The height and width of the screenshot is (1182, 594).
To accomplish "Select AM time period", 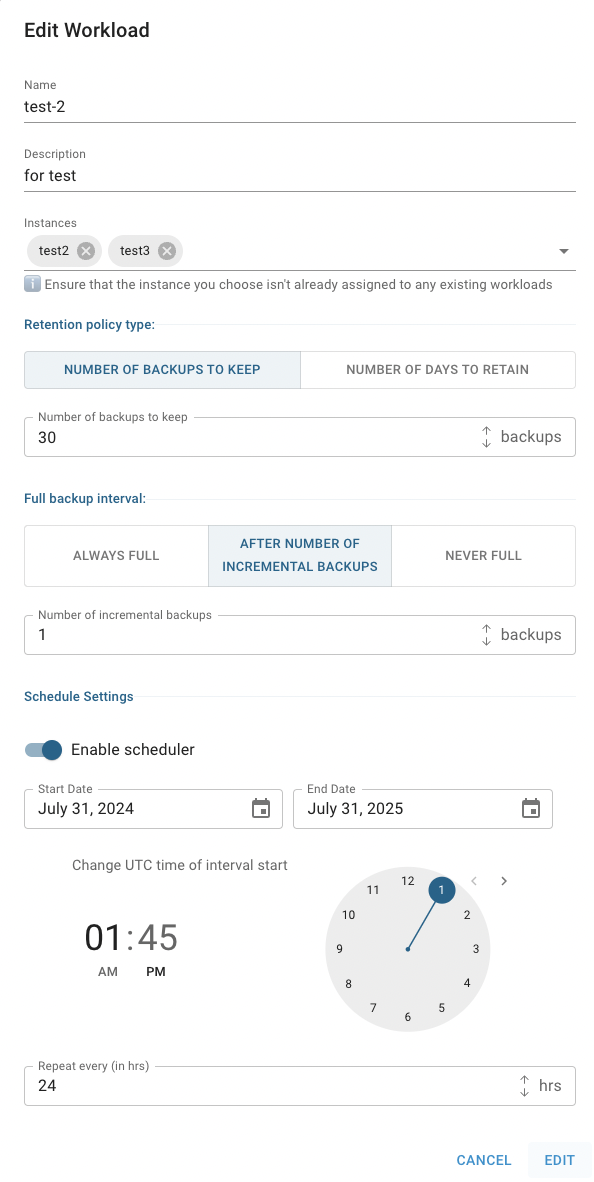I will point(108,972).
